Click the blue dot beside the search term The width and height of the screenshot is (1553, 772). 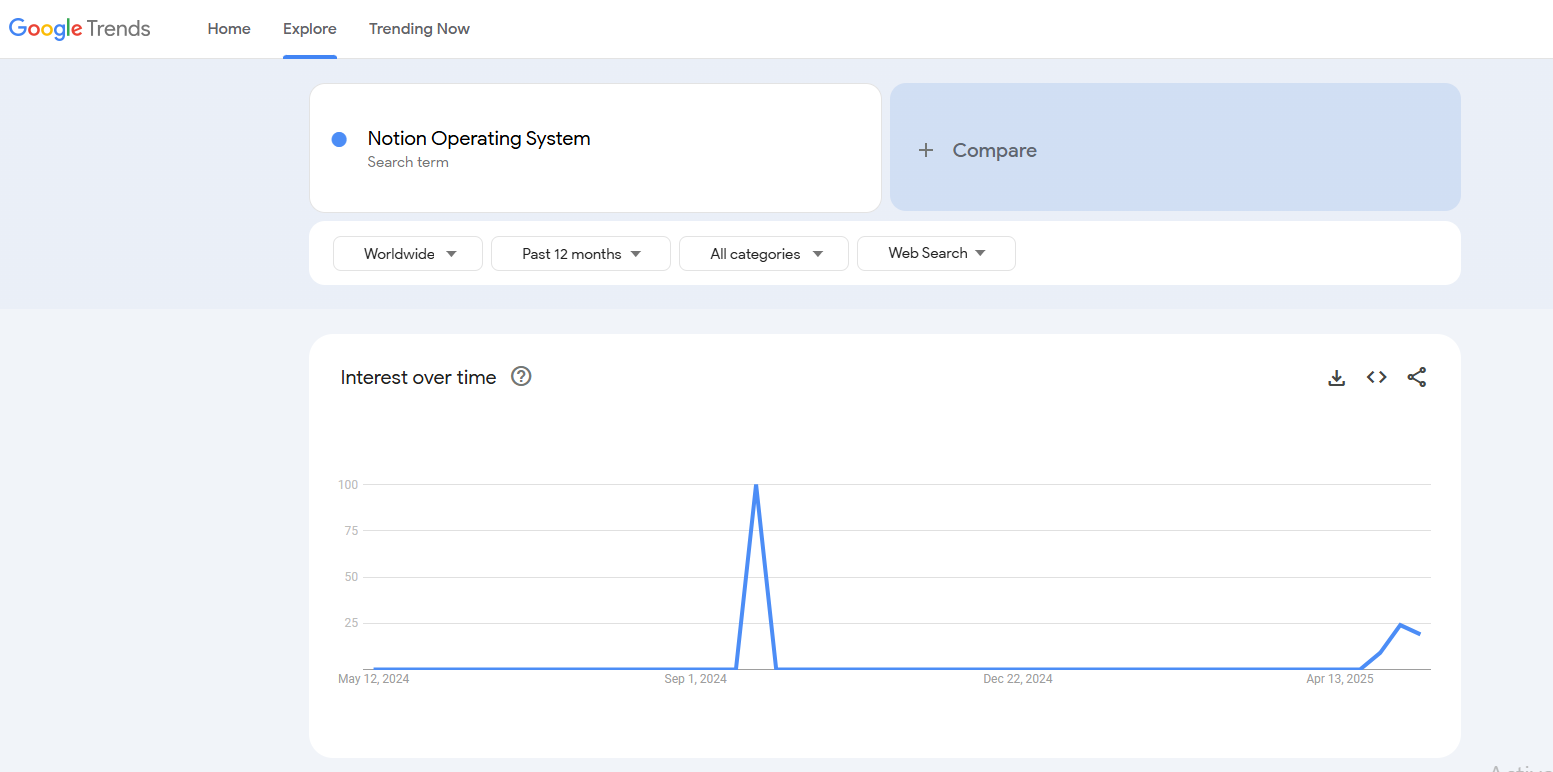[x=339, y=139]
